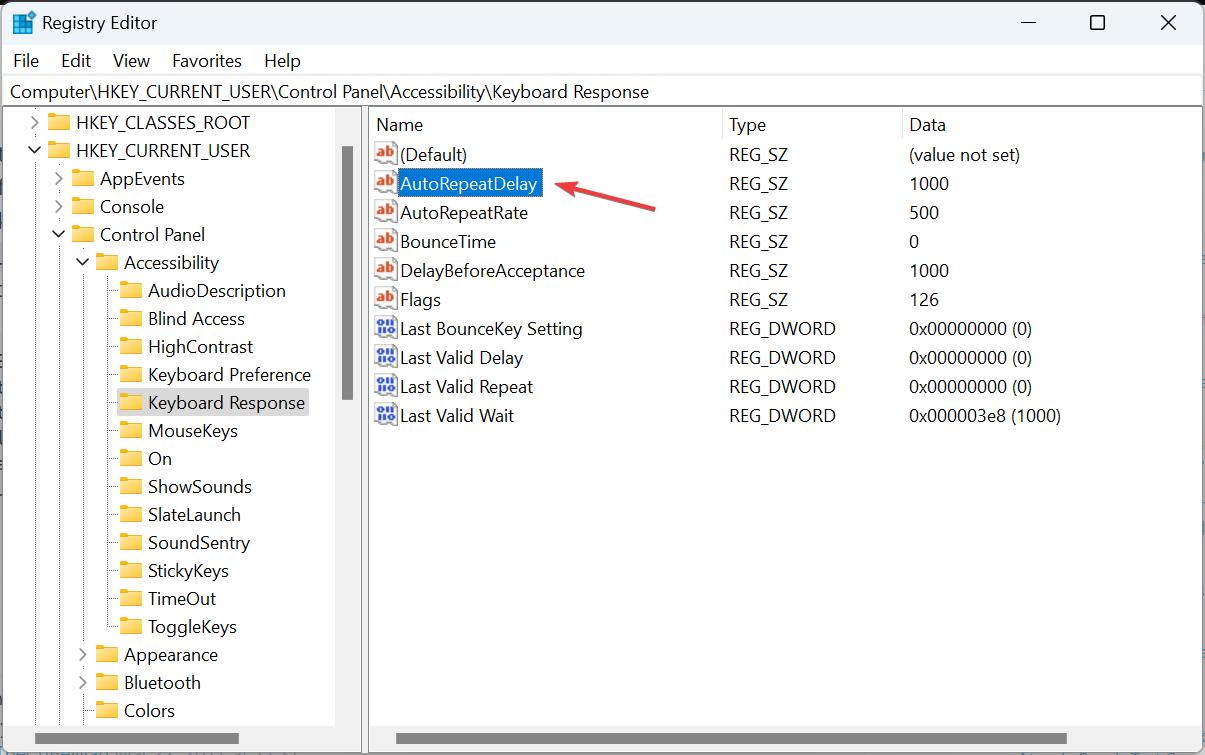
Task: Select the ShowSounds key
Action: click(200, 487)
